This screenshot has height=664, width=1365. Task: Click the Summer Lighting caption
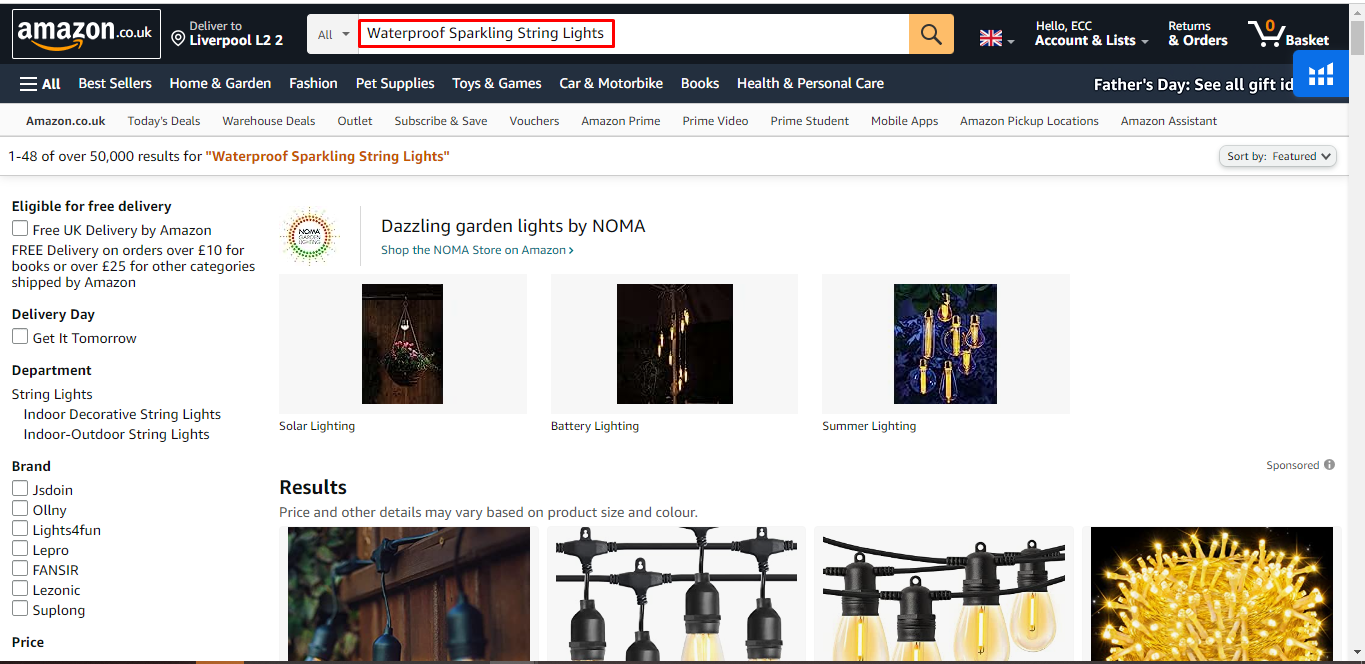pos(869,426)
